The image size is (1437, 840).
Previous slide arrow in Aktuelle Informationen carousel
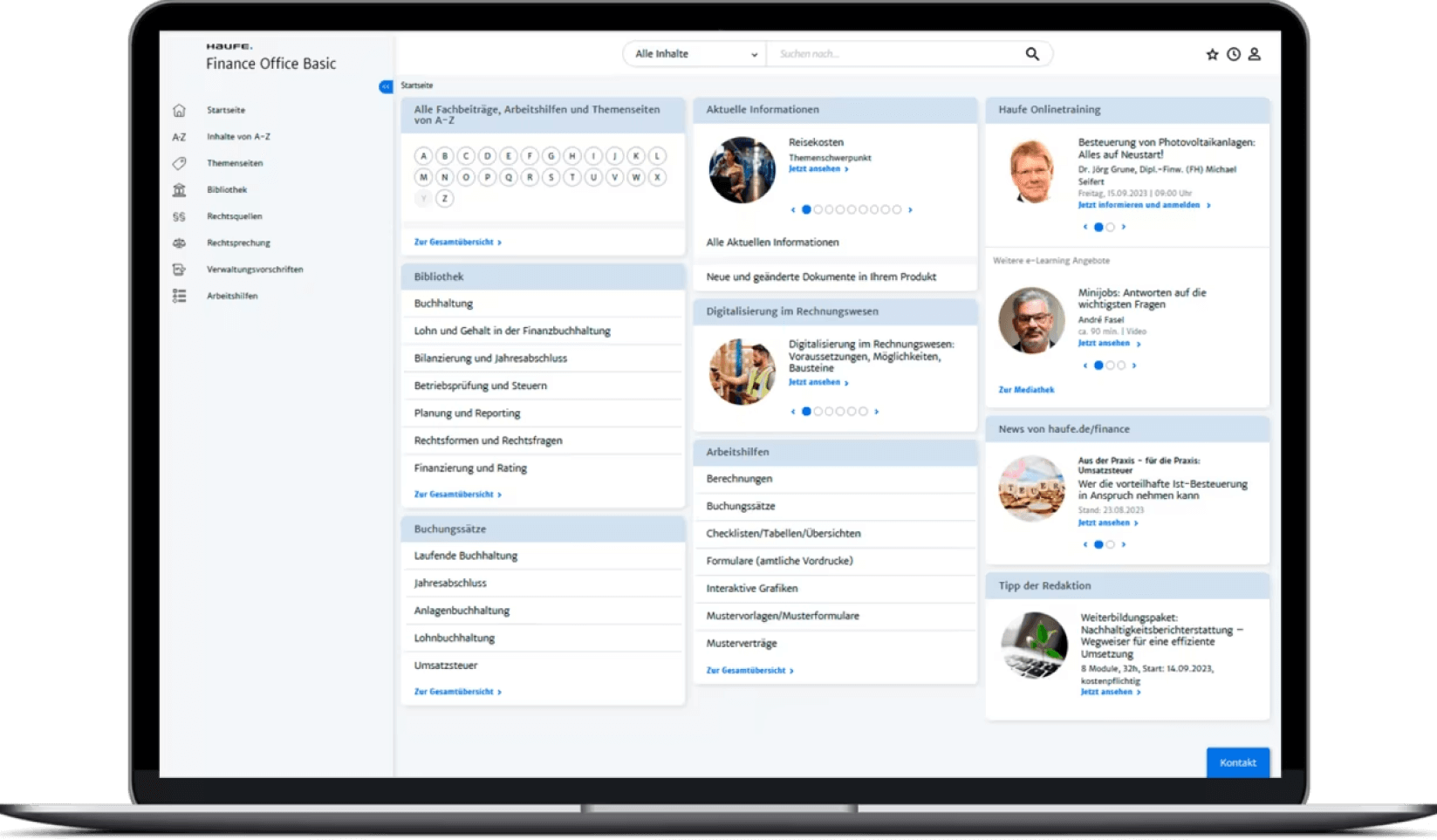793,209
